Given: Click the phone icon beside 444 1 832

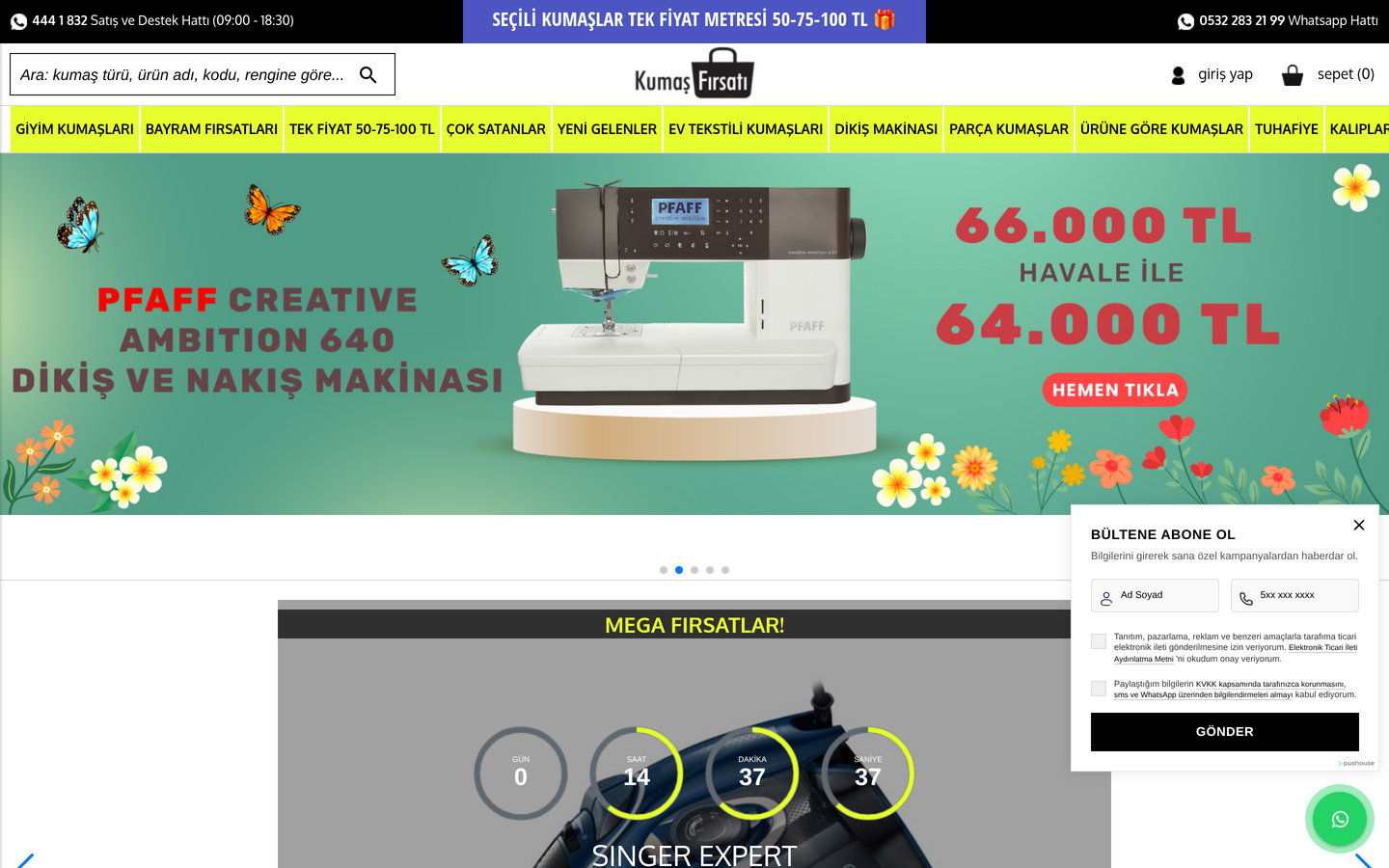Looking at the screenshot, I should (x=19, y=21).
